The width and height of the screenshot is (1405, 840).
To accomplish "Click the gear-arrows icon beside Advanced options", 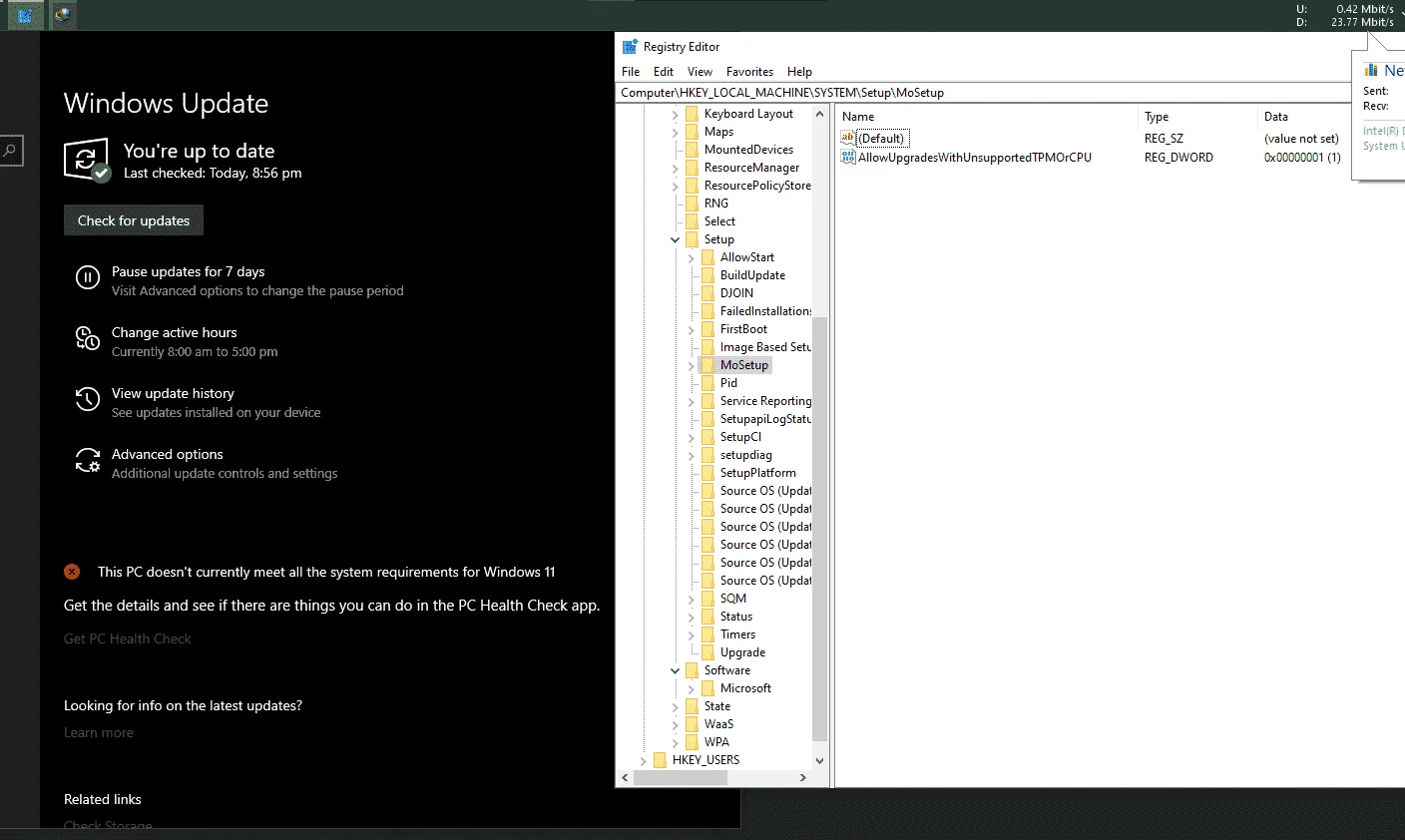I will 88,461.
